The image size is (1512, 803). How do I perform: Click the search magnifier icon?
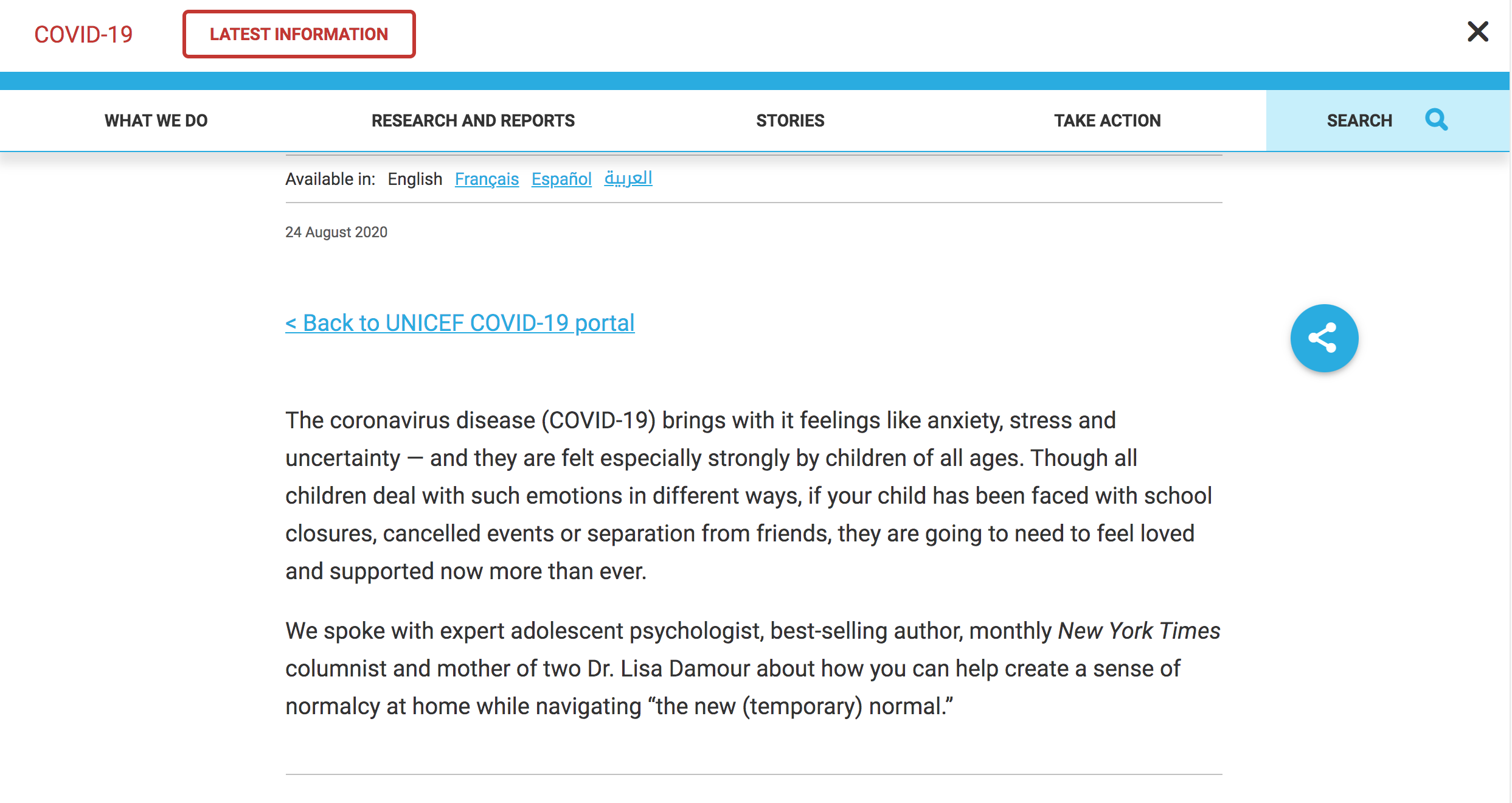[x=1436, y=120]
